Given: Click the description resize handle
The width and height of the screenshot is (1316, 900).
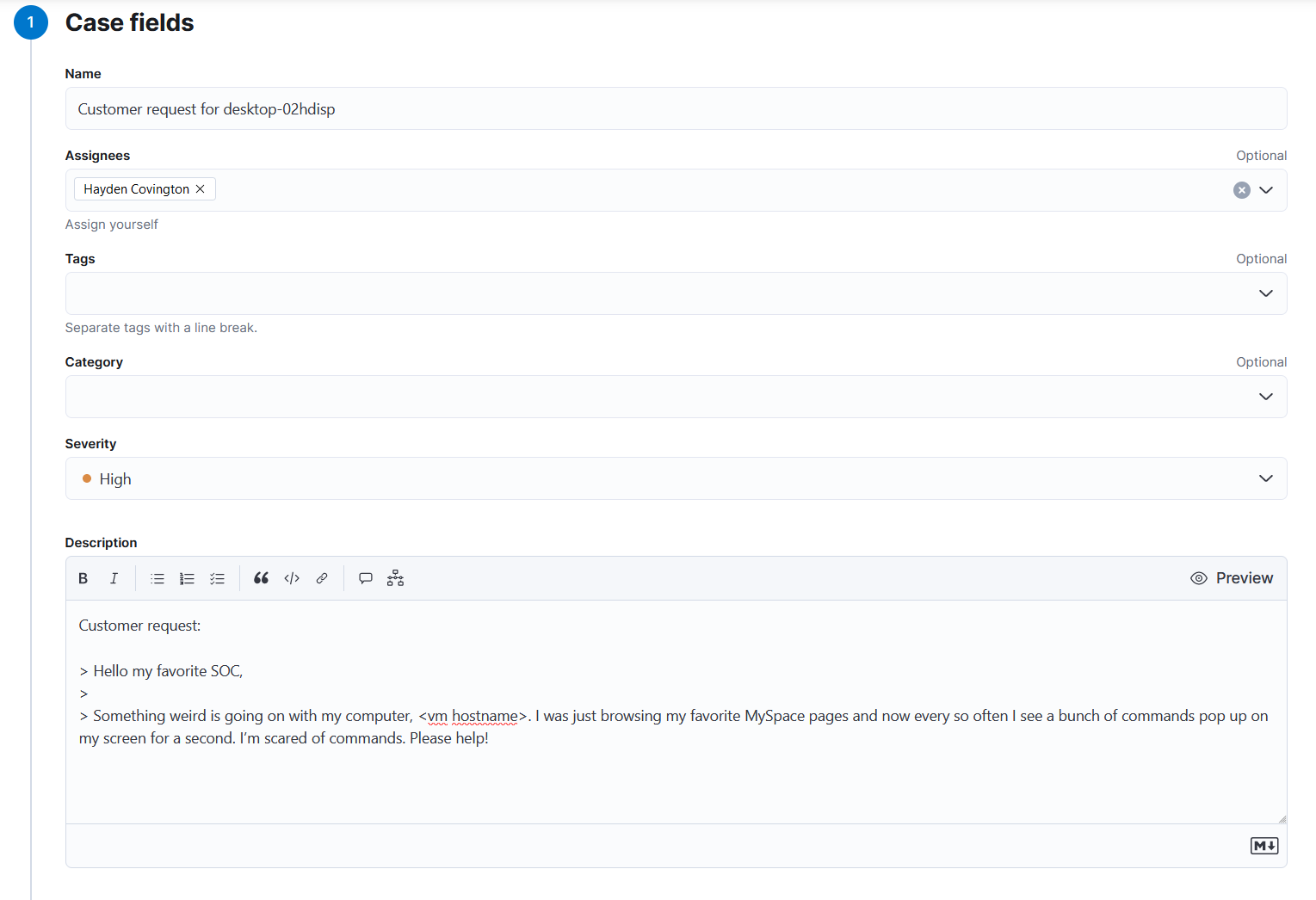Looking at the screenshot, I should tap(1282, 818).
